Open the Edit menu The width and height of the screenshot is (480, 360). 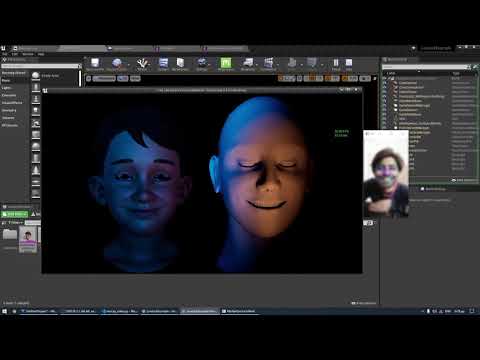coord(15,54)
